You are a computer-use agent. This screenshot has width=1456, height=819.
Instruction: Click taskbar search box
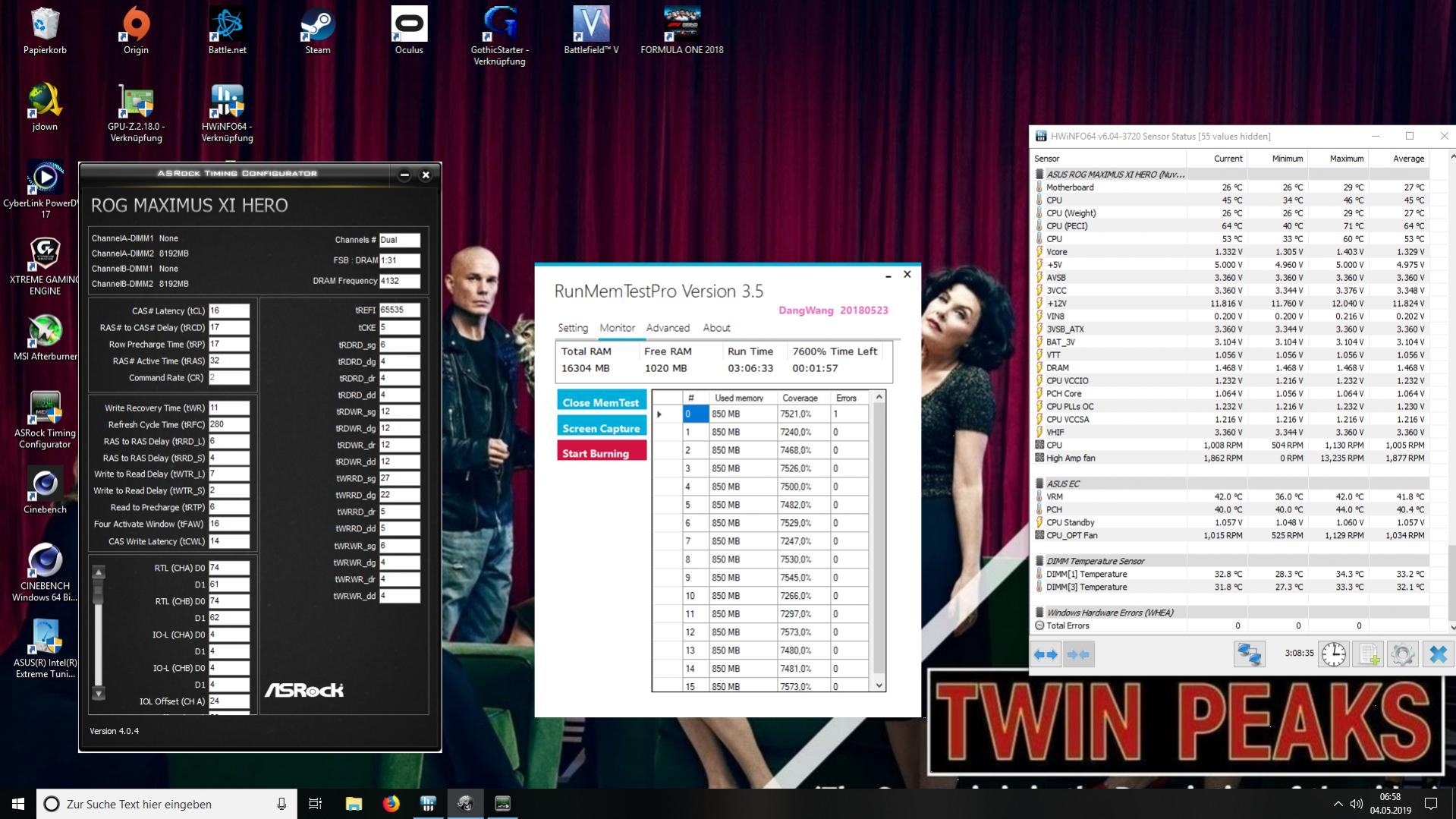click(167, 804)
